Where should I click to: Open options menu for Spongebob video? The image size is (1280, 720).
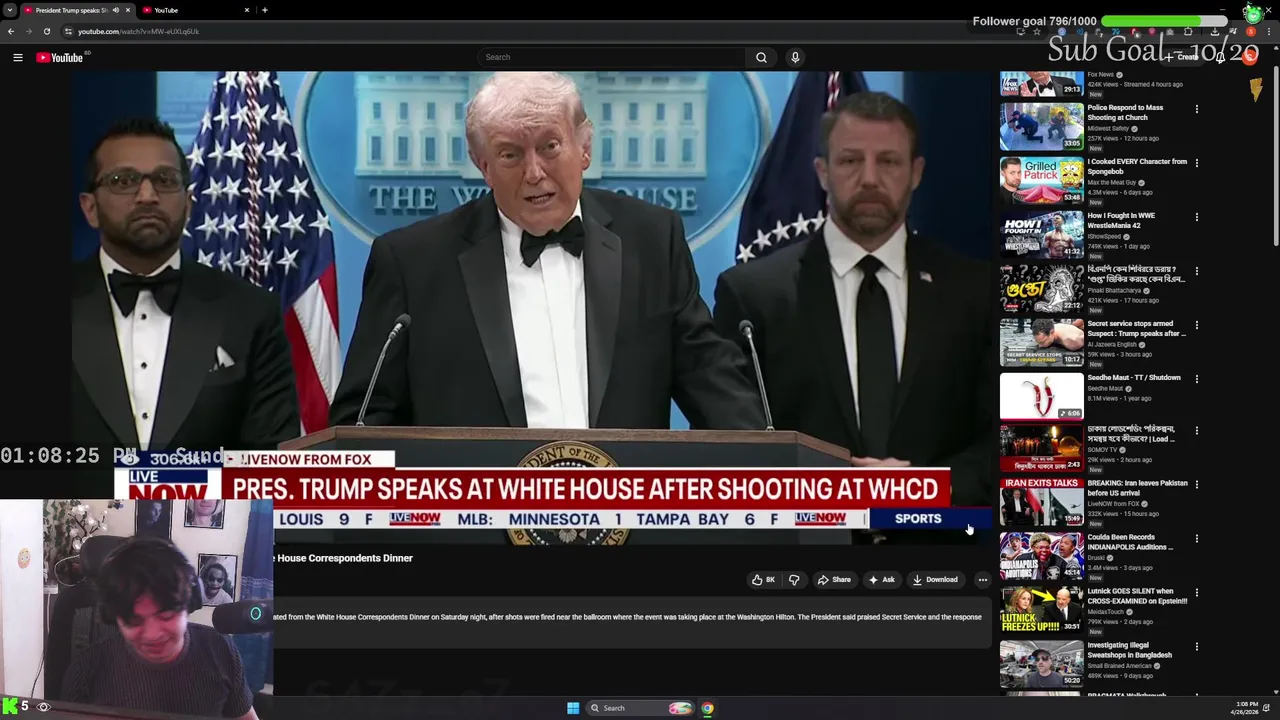(1197, 163)
